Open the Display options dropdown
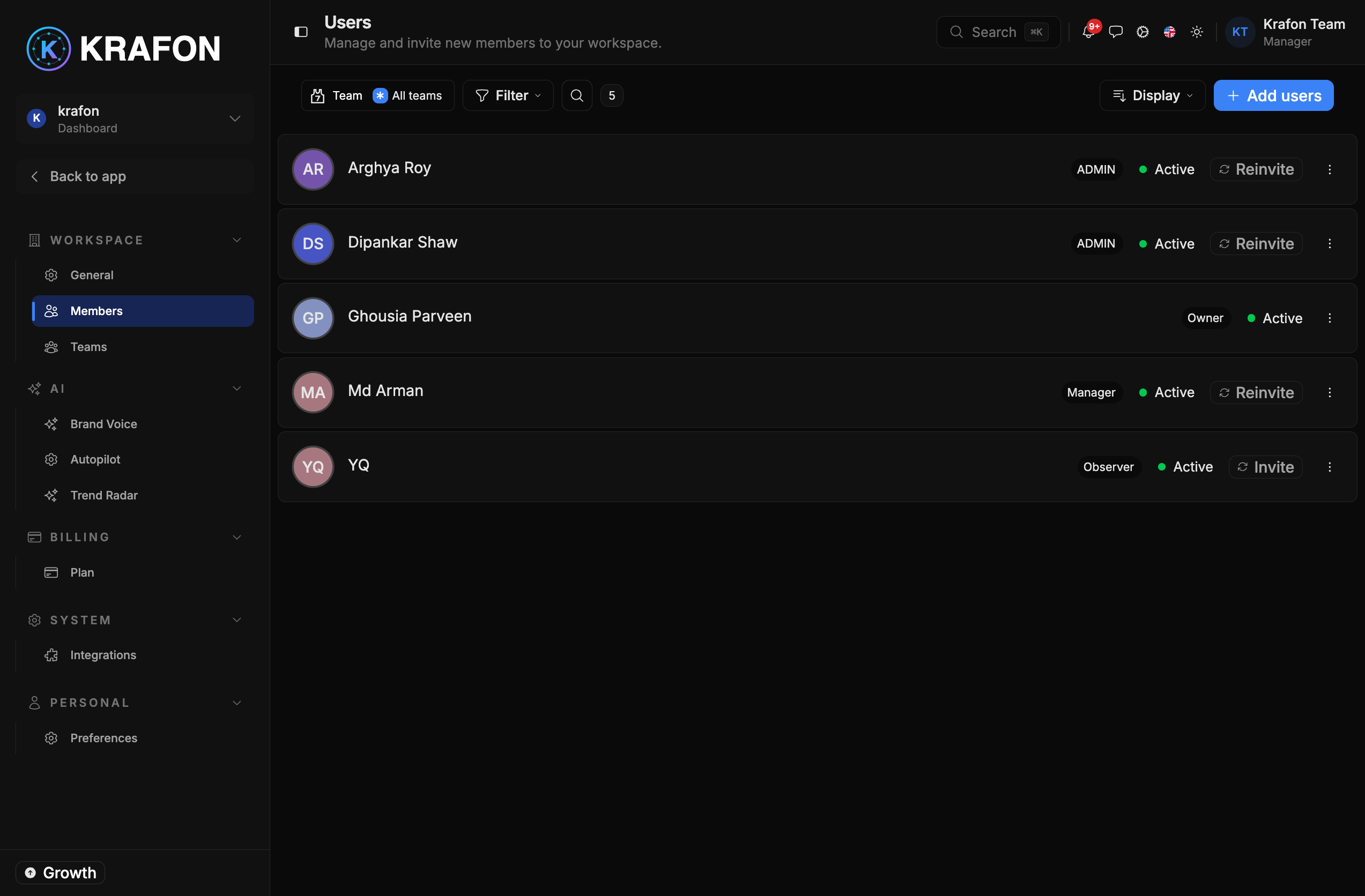 1152,95
